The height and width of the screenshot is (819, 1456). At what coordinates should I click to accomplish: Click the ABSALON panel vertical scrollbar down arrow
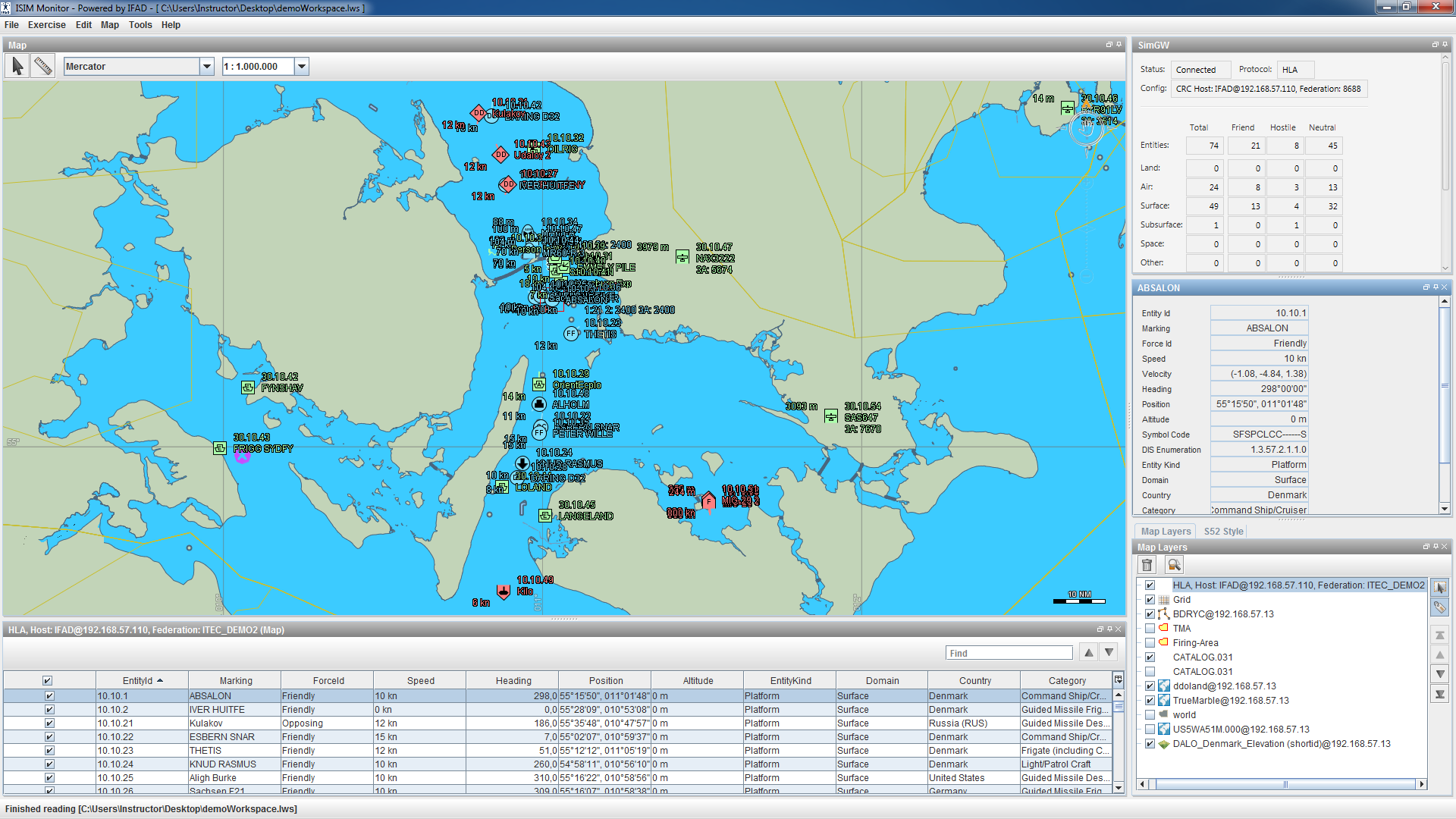[1445, 509]
